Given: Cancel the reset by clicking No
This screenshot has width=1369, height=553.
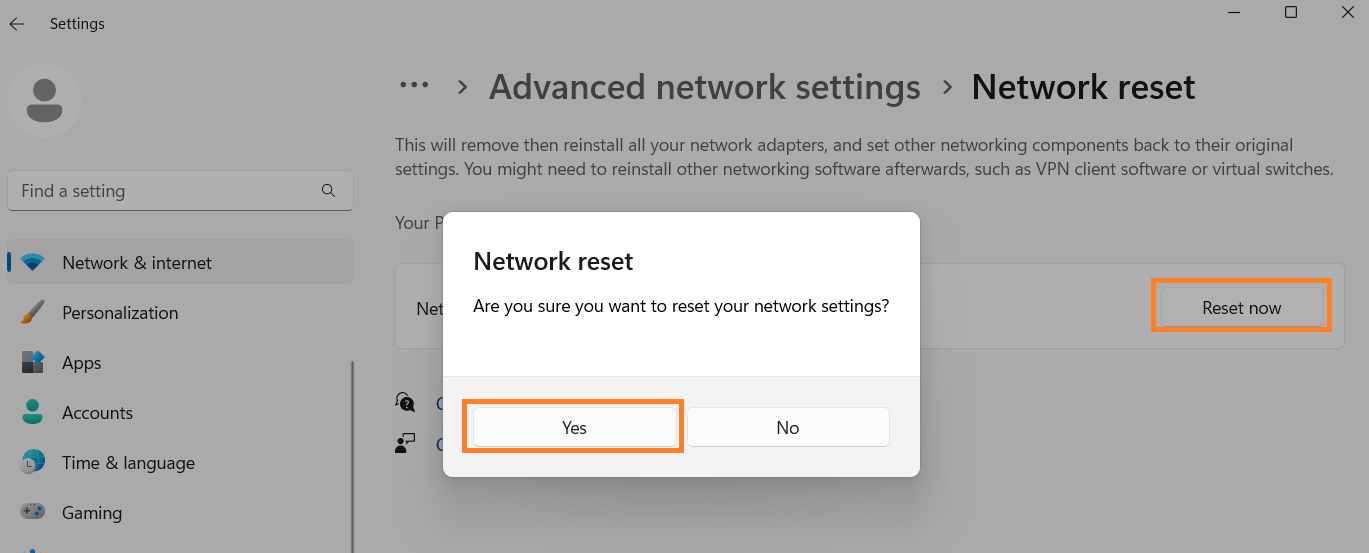Looking at the screenshot, I should 788,427.
